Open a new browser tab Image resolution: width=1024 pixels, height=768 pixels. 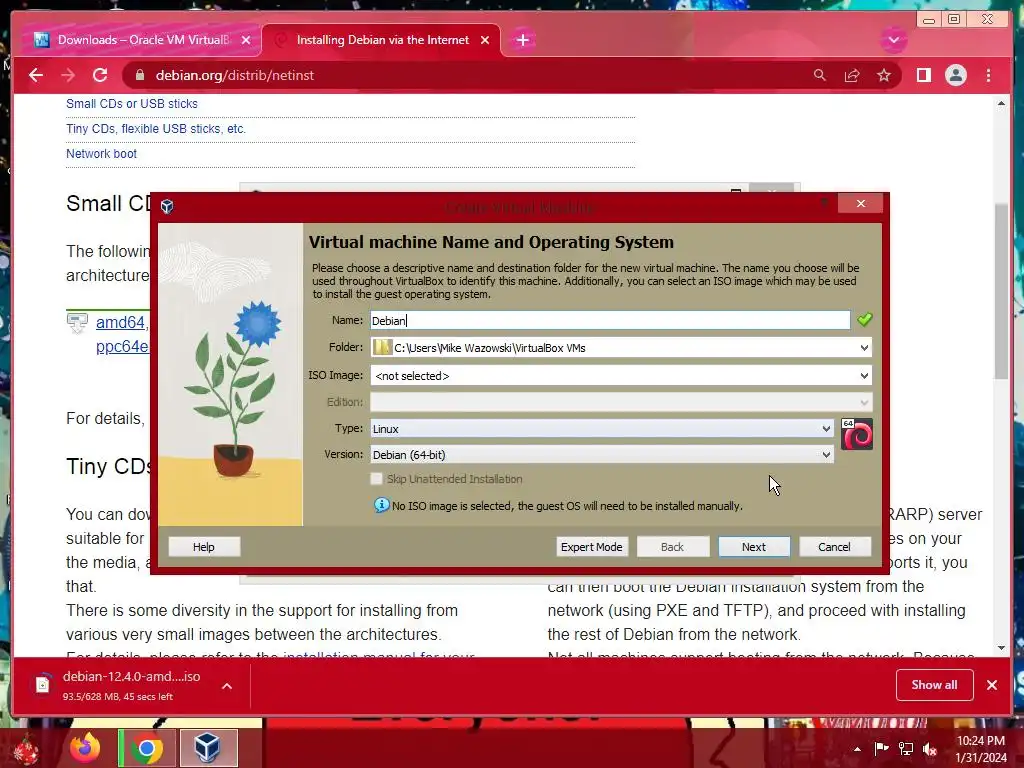[522, 40]
